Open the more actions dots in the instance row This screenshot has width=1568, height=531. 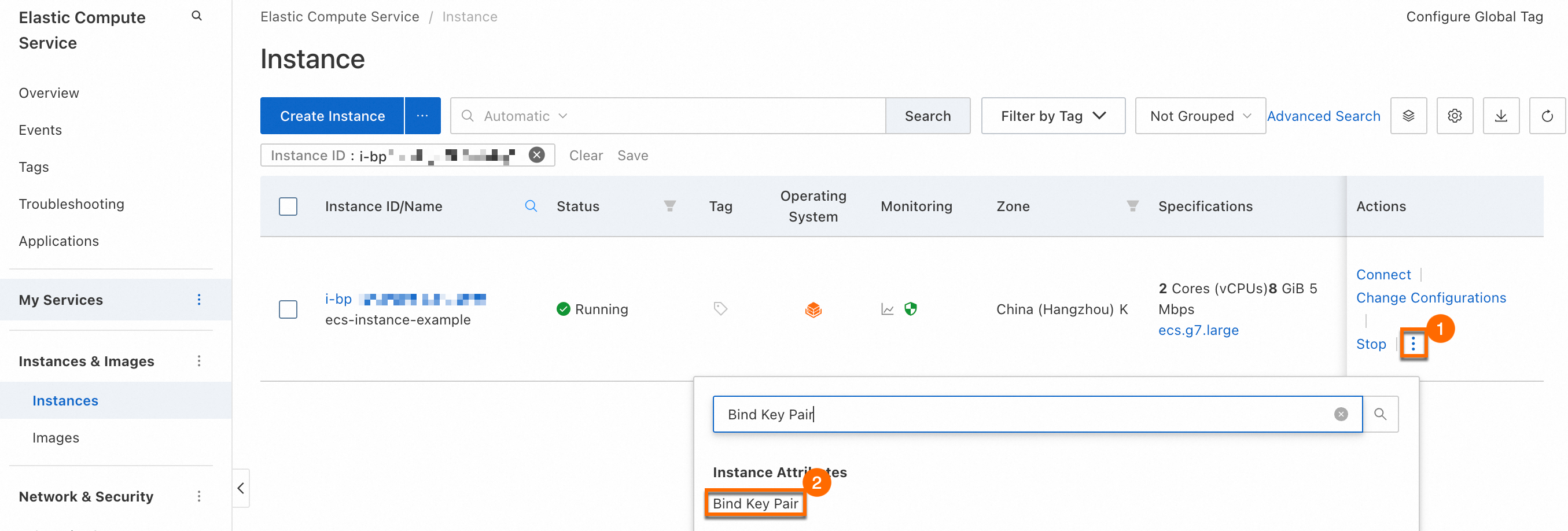[1414, 344]
